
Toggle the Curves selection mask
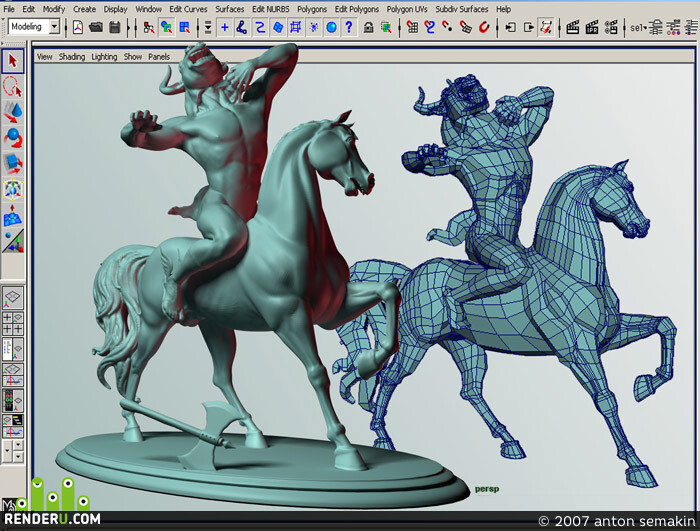tap(260, 28)
